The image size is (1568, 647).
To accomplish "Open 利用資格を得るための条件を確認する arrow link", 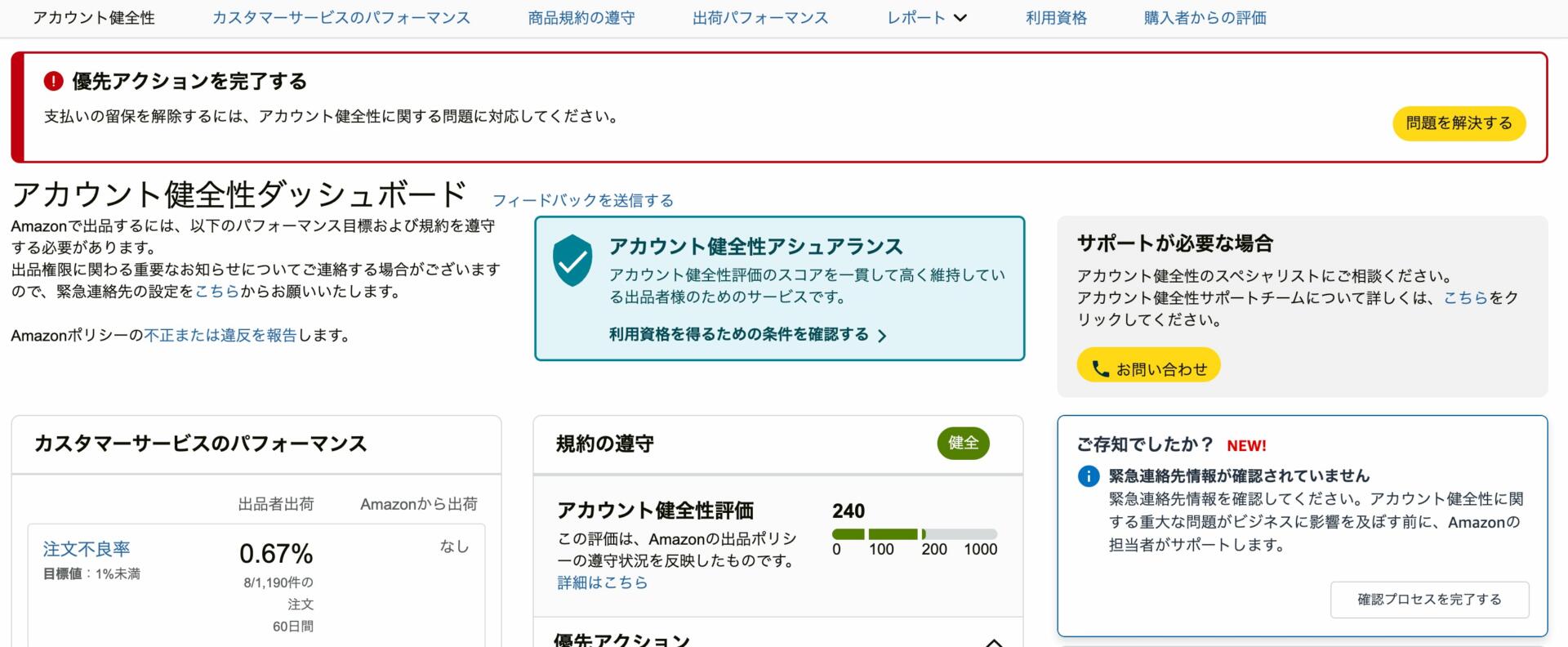I will tap(747, 335).
